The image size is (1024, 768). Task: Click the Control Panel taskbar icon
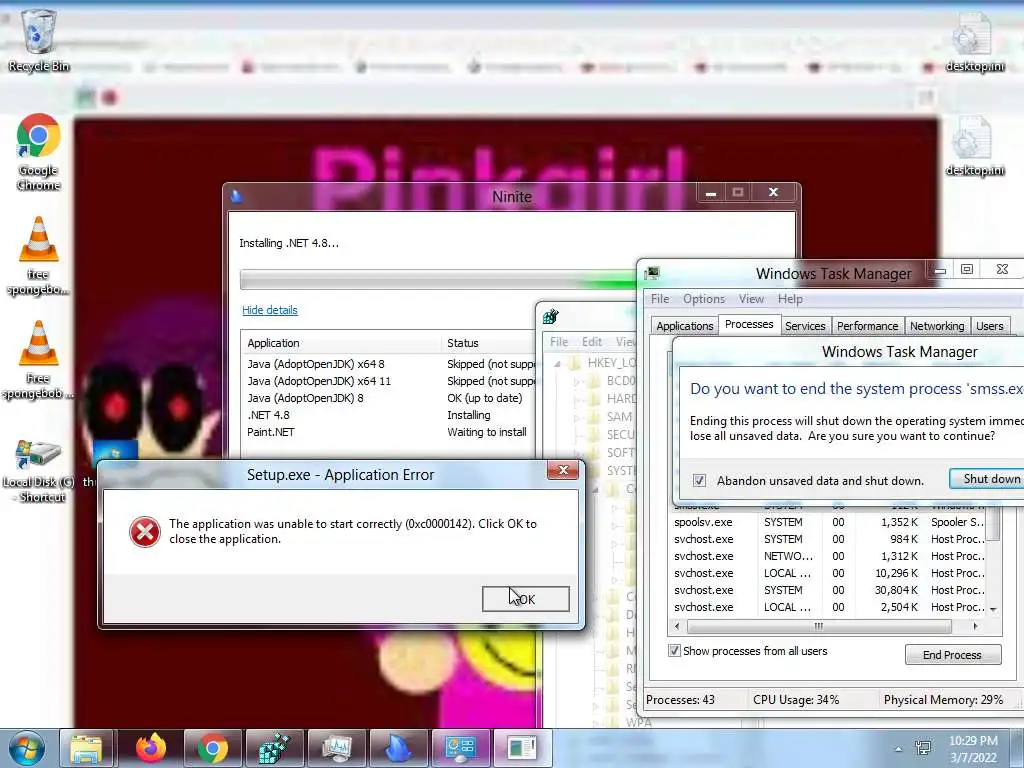pos(460,748)
